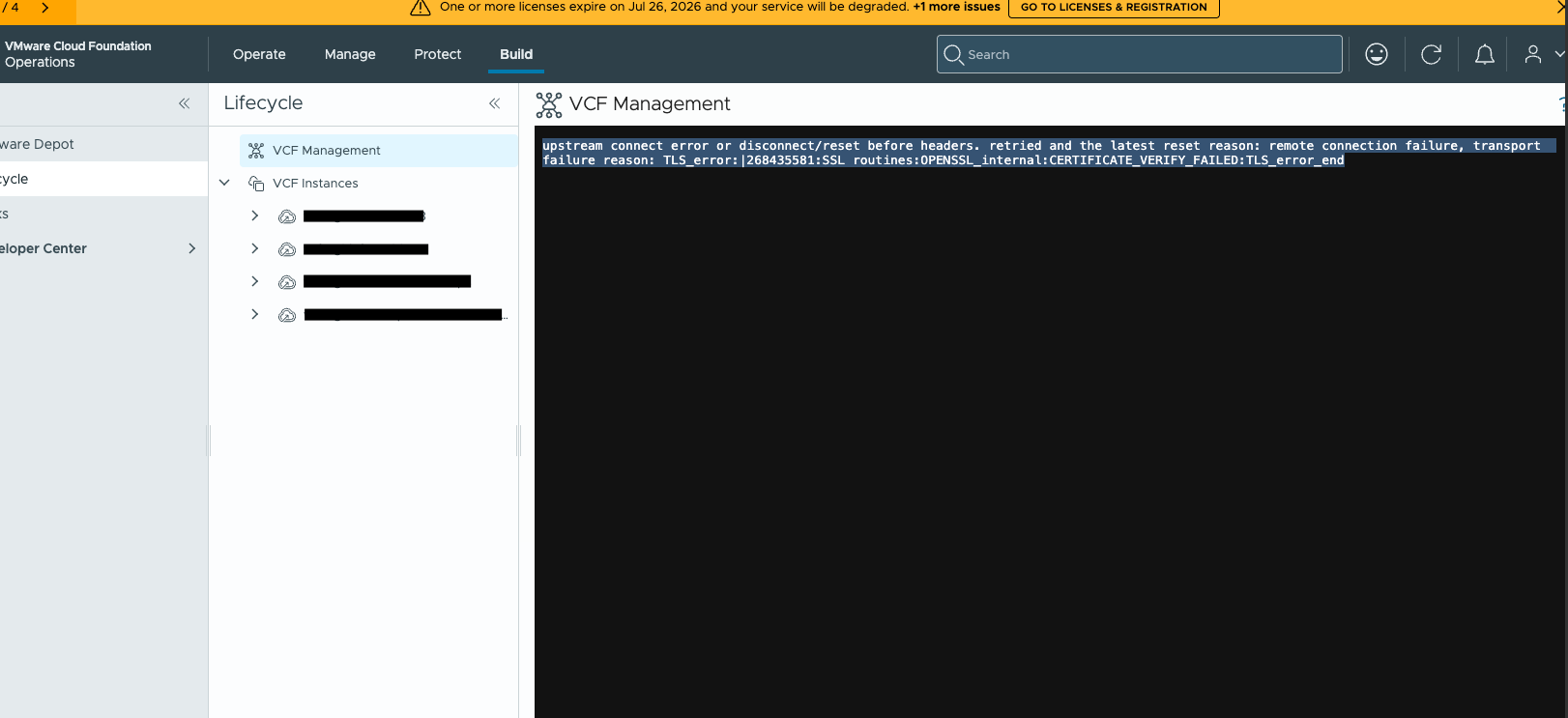Viewport: 1568px width, 718px height.
Task: Open the user account icon
Action: [x=1533, y=54]
